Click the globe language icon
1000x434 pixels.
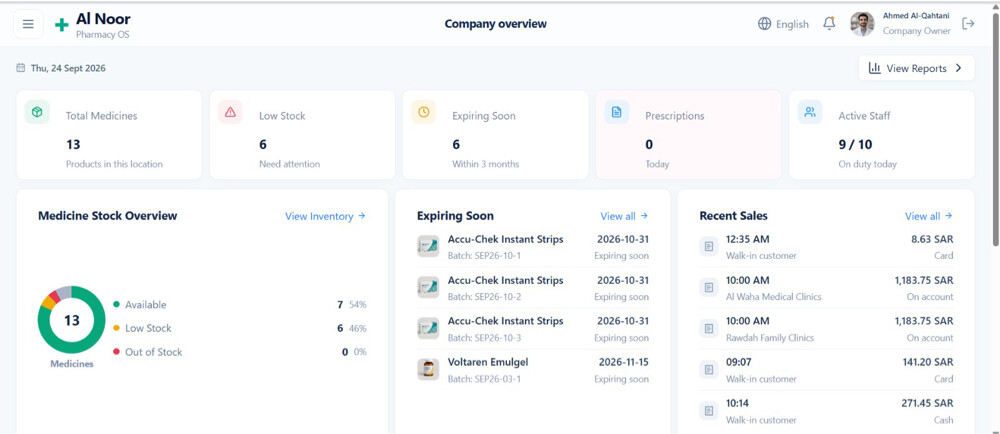click(764, 24)
